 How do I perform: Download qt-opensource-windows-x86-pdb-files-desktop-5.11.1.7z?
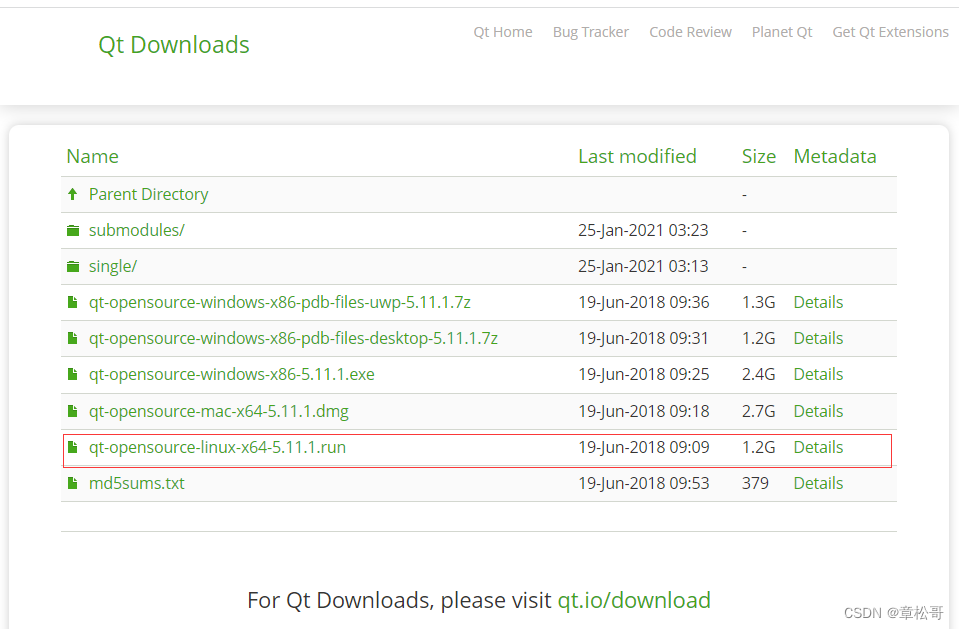point(293,338)
